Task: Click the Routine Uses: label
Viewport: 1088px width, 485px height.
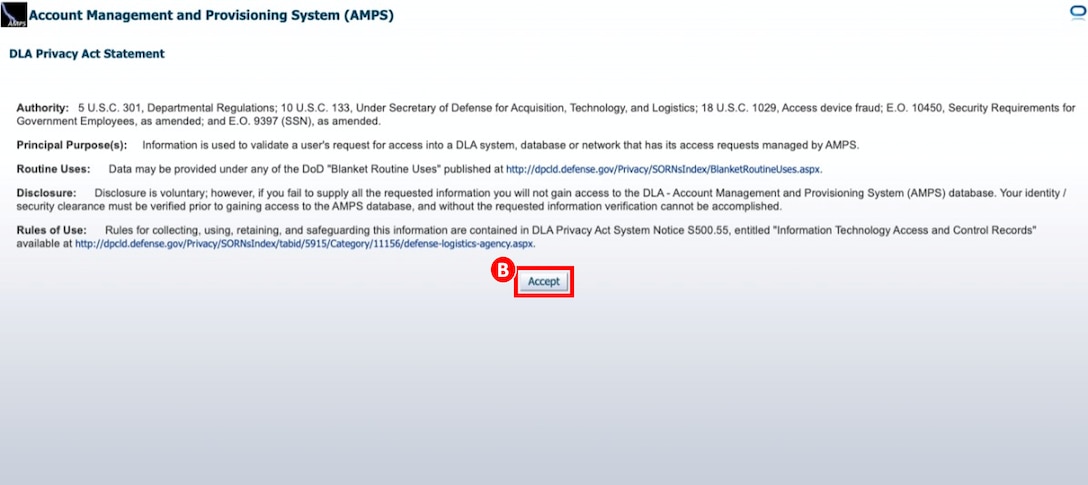Action: pyautogui.click(x=53, y=169)
